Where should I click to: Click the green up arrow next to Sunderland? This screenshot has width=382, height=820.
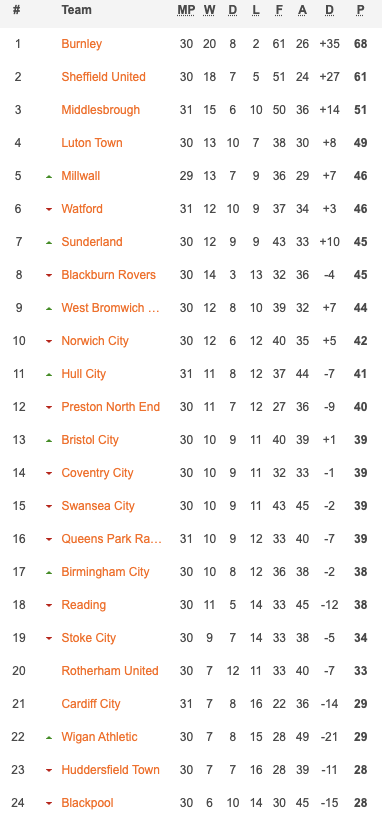[x=49, y=243]
